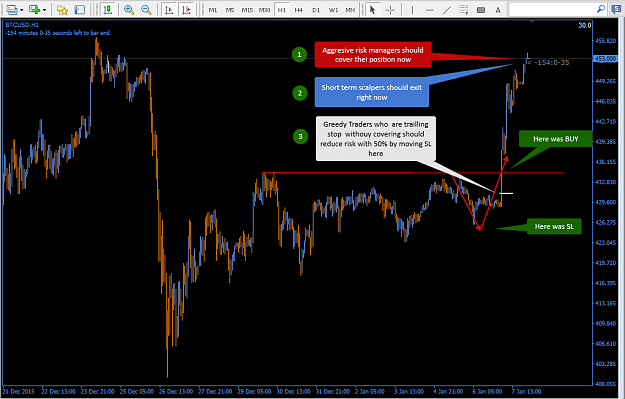Open the chat notification icon
This screenshot has height=399, width=625.
coord(617,10)
